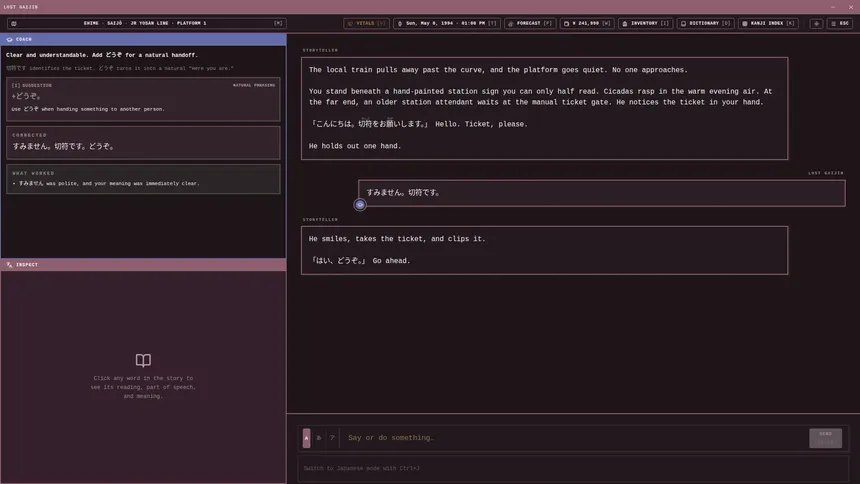
Task: Click the corrected sentence すみません。切符です。どうぞ。
Action: (63, 147)
